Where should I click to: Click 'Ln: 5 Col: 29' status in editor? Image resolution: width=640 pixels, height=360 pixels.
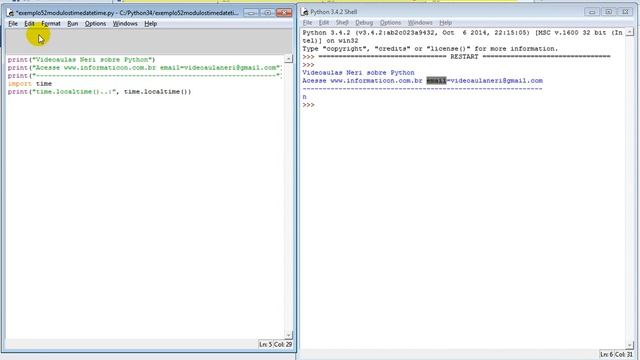point(276,344)
